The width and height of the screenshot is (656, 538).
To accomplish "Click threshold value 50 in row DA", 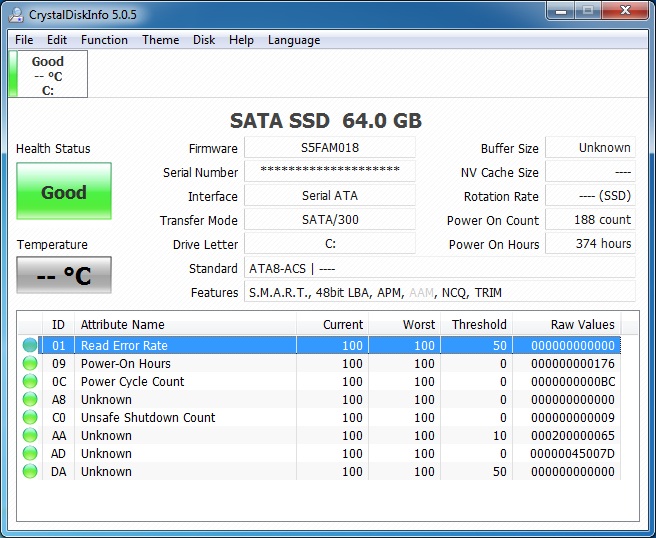I will click(500, 471).
